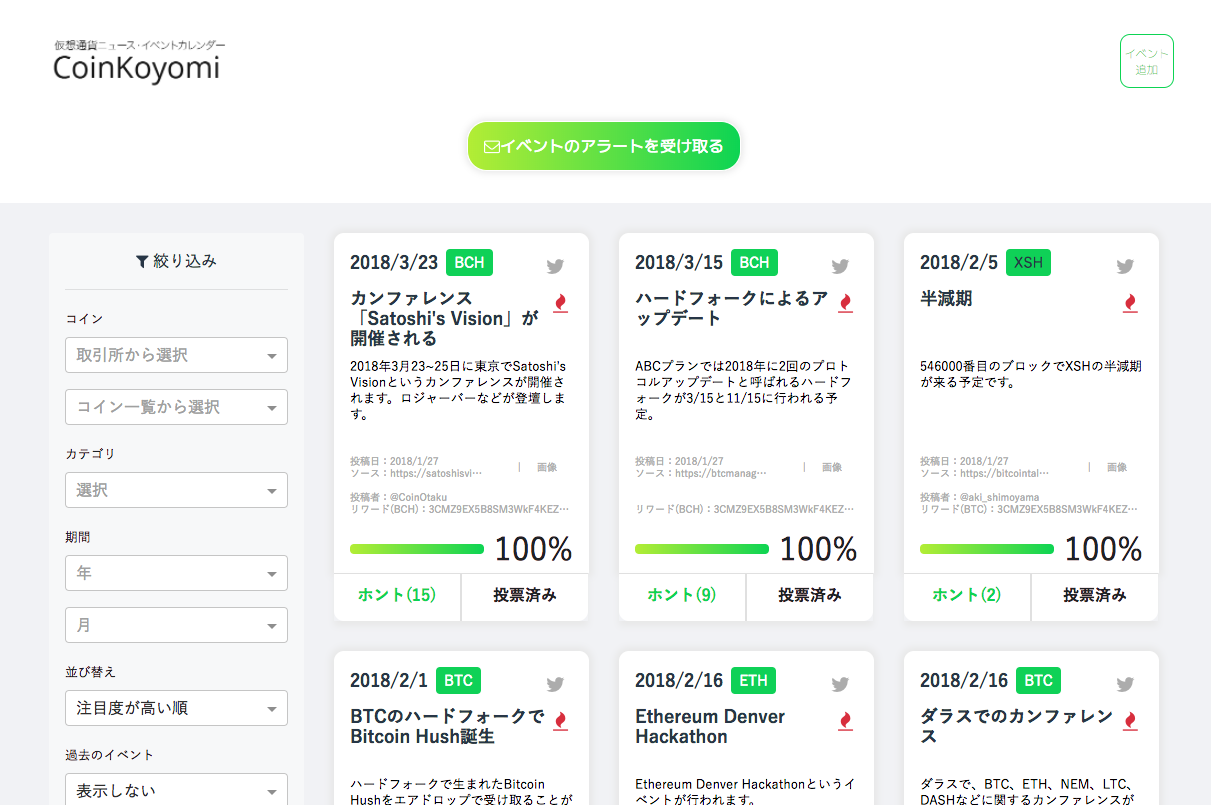Click the flame icon beside ダラスでのカンファレンス
The image size is (1211, 805).
click(x=1130, y=721)
